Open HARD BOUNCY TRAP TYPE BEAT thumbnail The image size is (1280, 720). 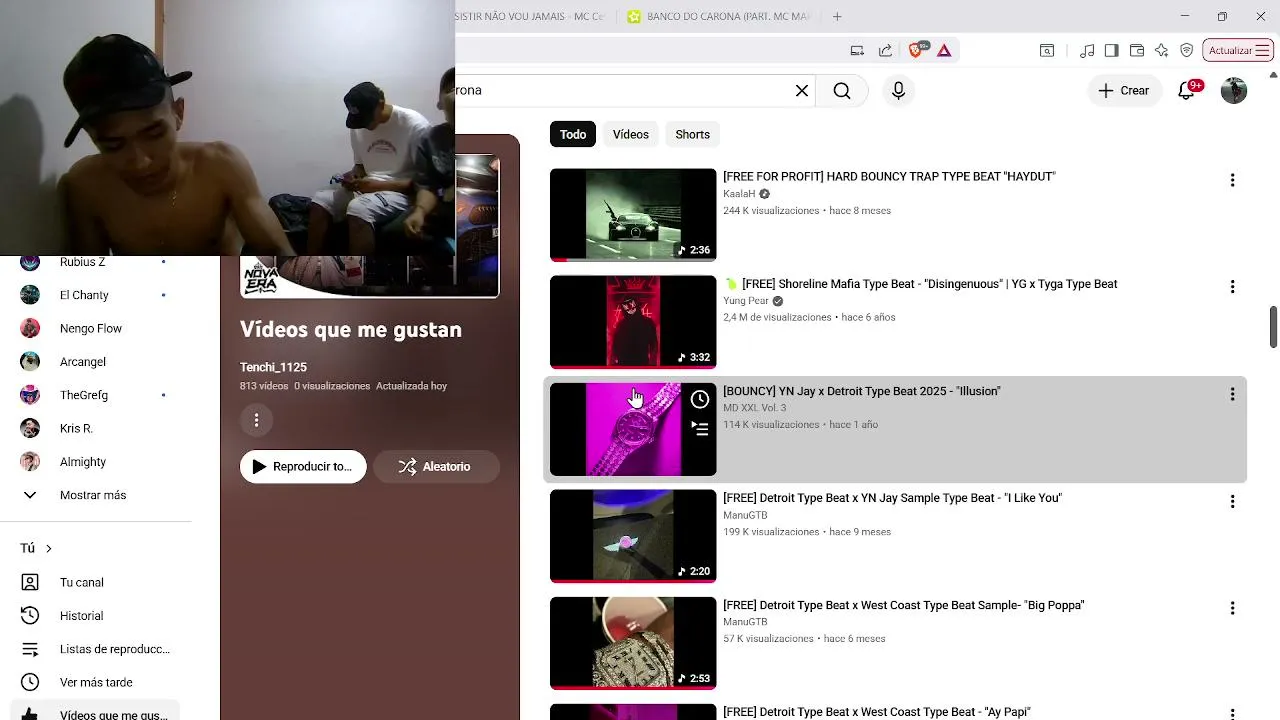[633, 215]
